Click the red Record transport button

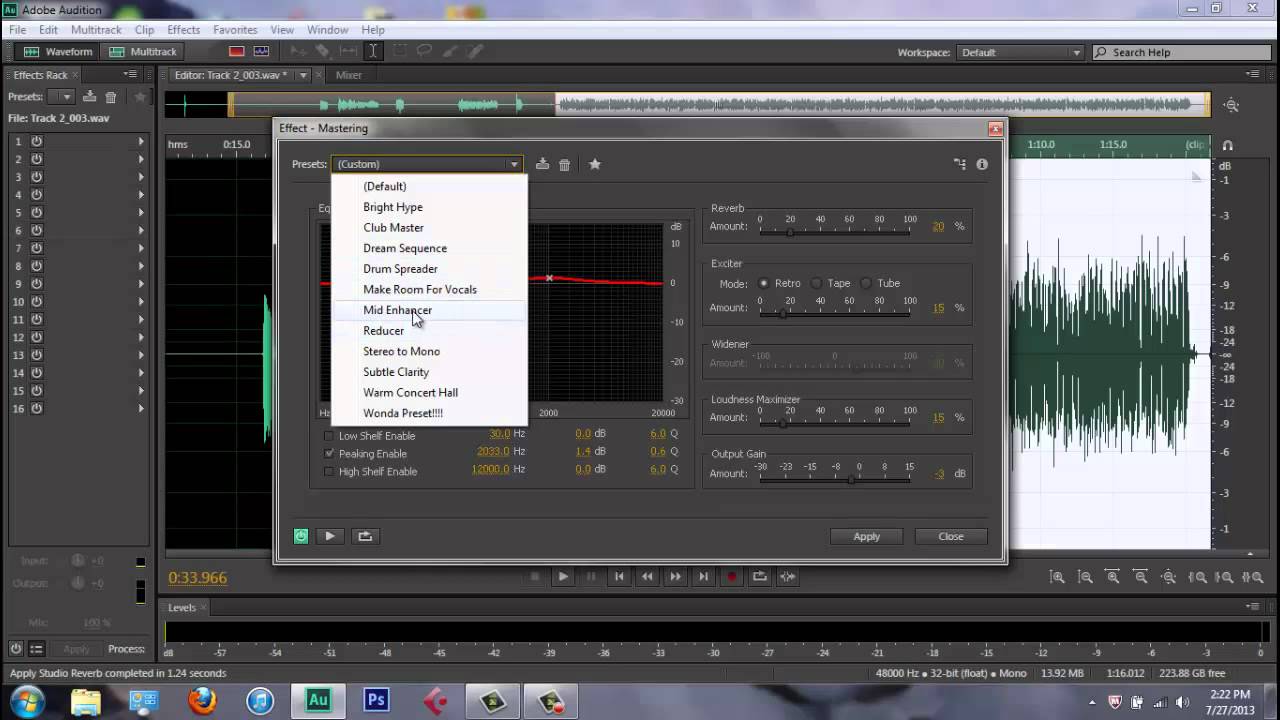click(x=732, y=576)
